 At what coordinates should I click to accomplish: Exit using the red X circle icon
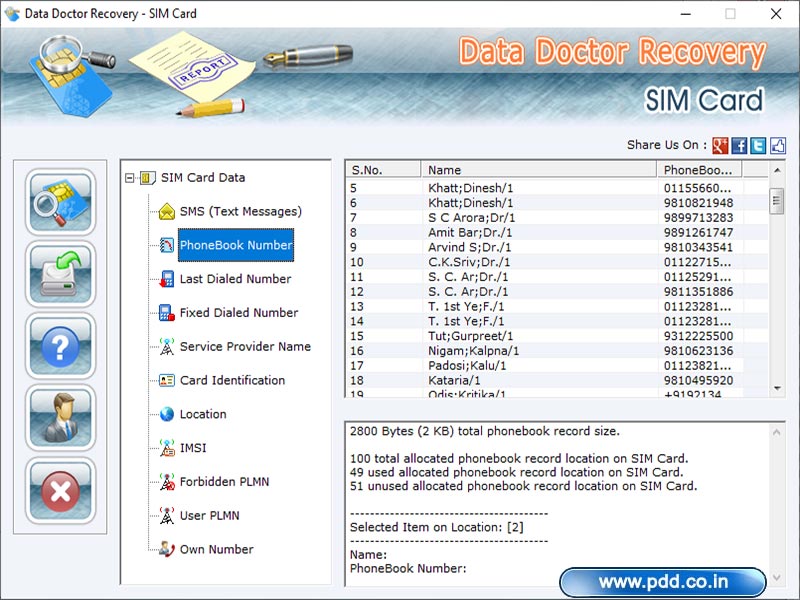(60, 490)
